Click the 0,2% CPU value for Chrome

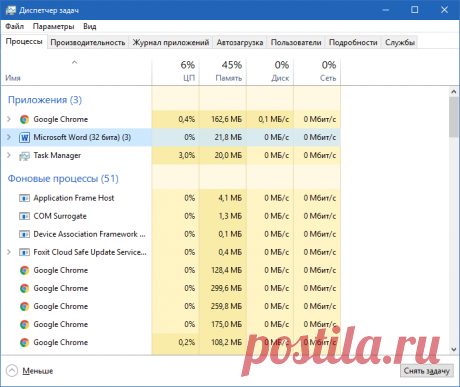pos(187,342)
